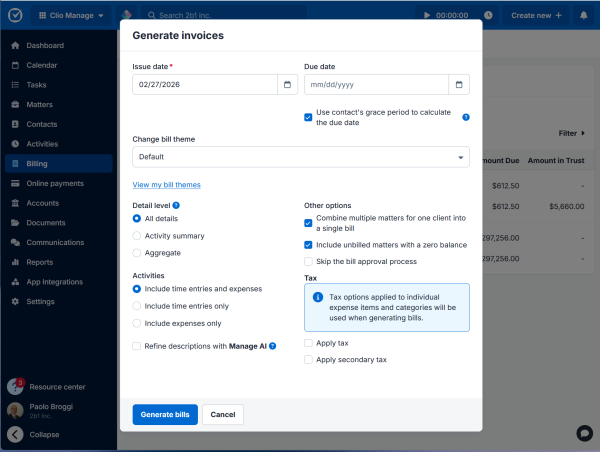The image size is (600, 452).
Task: Uncheck Include unbilled matters with zero balance
Action: click(308, 245)
